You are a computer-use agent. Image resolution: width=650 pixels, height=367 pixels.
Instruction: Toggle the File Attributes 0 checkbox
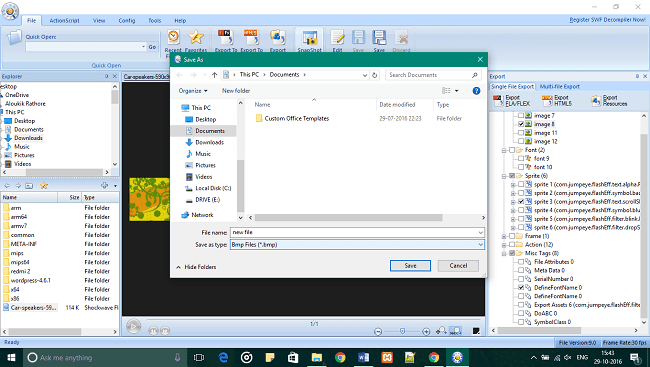(x=521, y=262)
